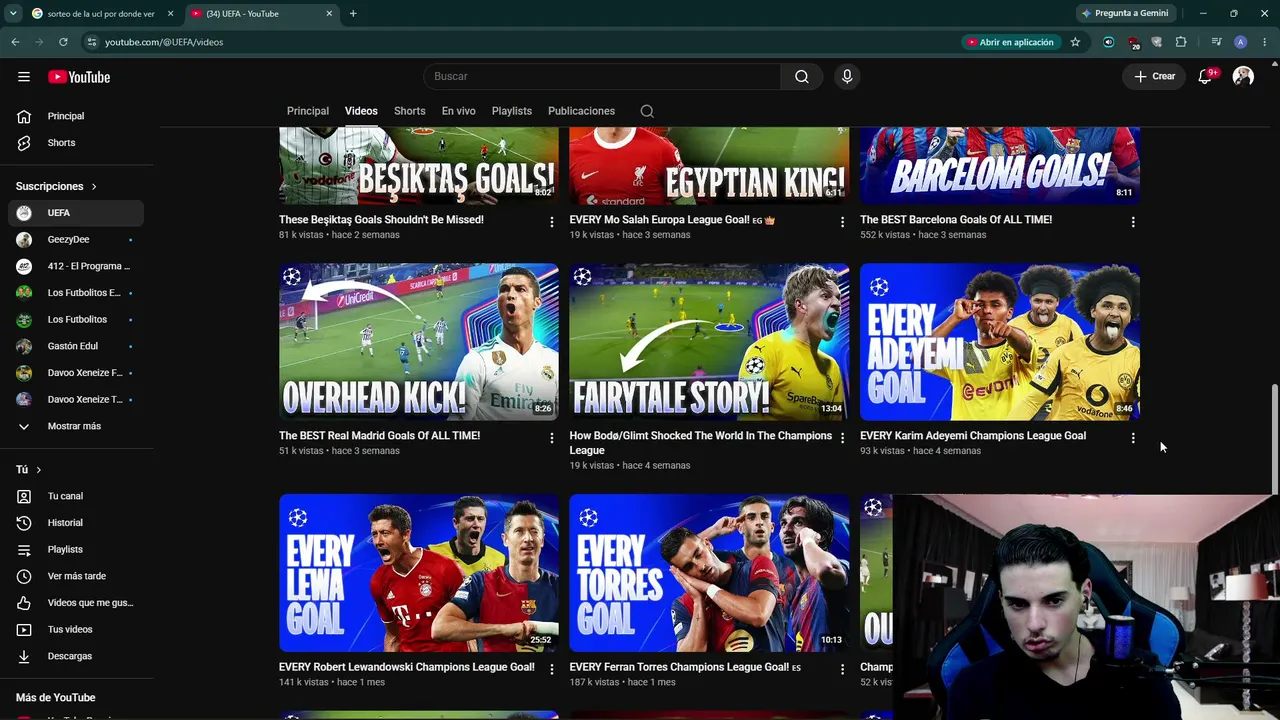Open the Chrome three-dot menu
The height and width of the screenshot is (720, 1280).
click(1264, 42)
